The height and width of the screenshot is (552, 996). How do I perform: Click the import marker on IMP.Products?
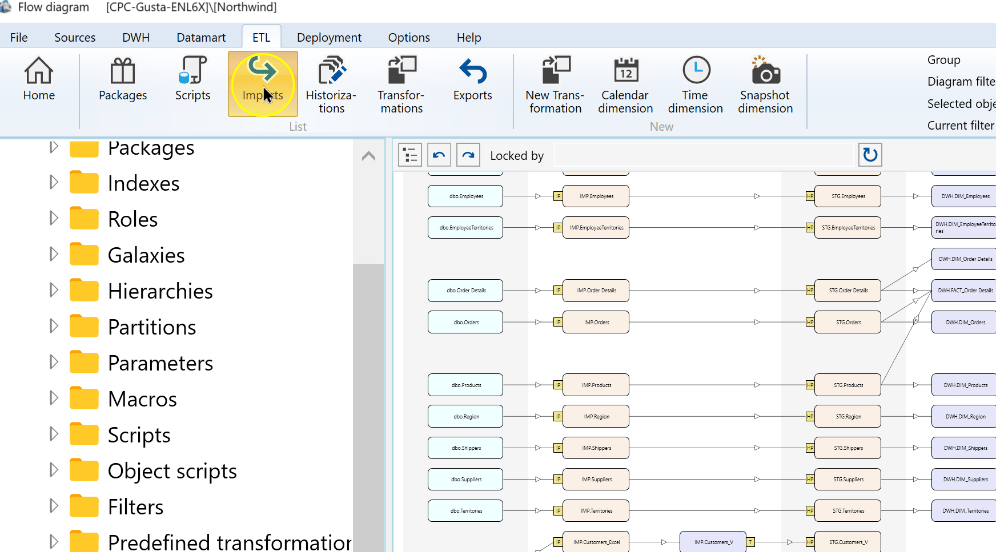pyautogui.click(x=558, y=385)
